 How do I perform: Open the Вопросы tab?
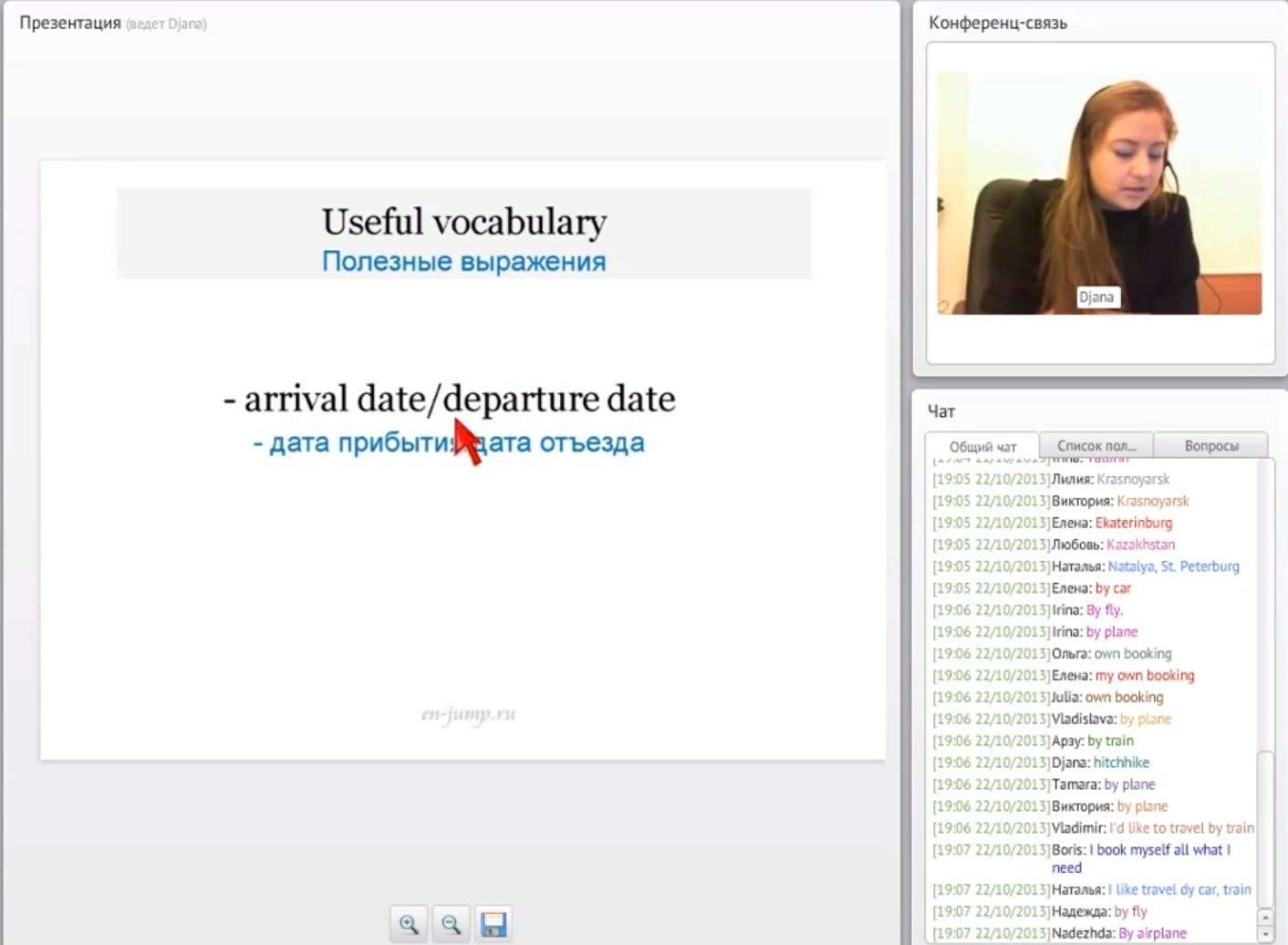pos(1211,445)
